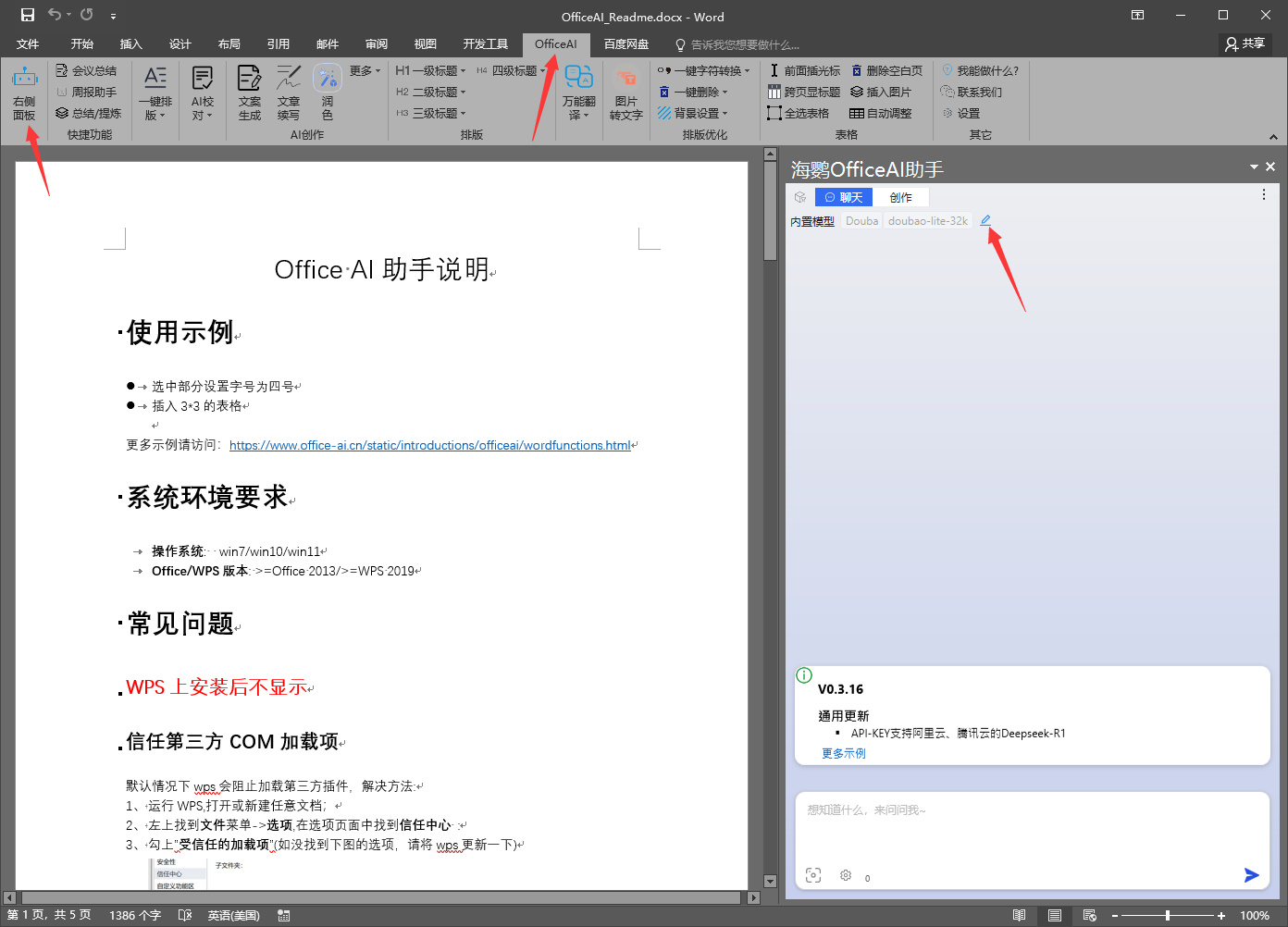
Task: Click the Save icon in title bar
Action: point(28,15)
